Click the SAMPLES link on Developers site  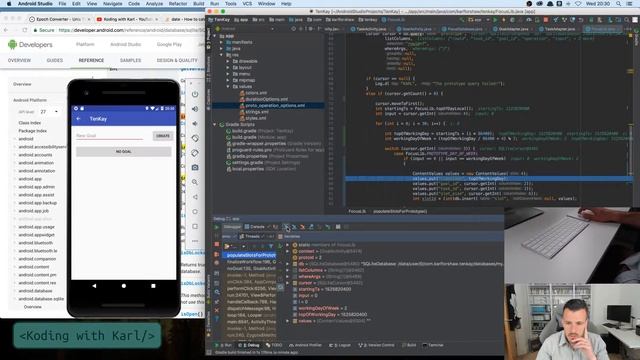click(131, 60)
